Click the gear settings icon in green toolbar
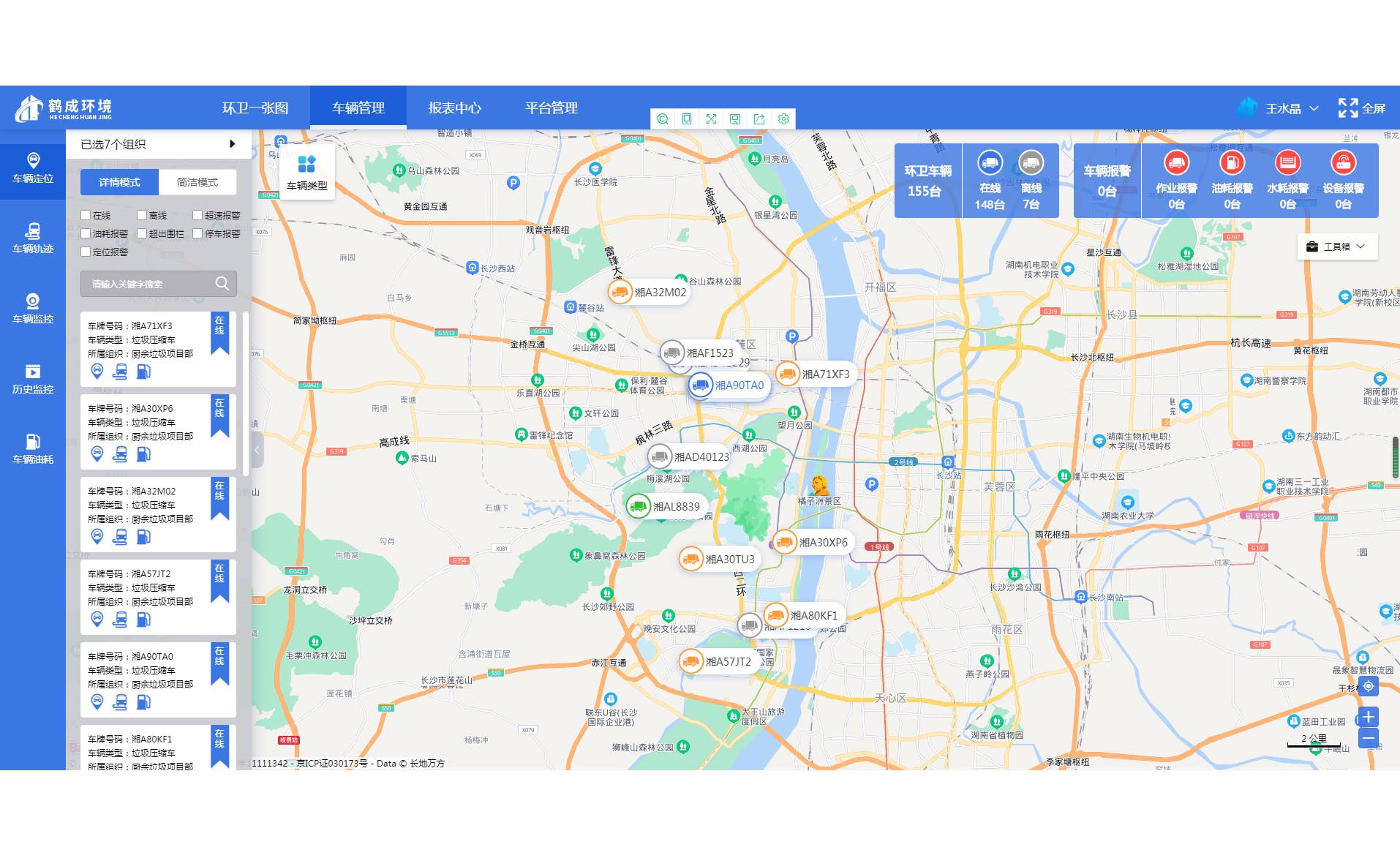Screen dimensions: 1400x858 783,119
